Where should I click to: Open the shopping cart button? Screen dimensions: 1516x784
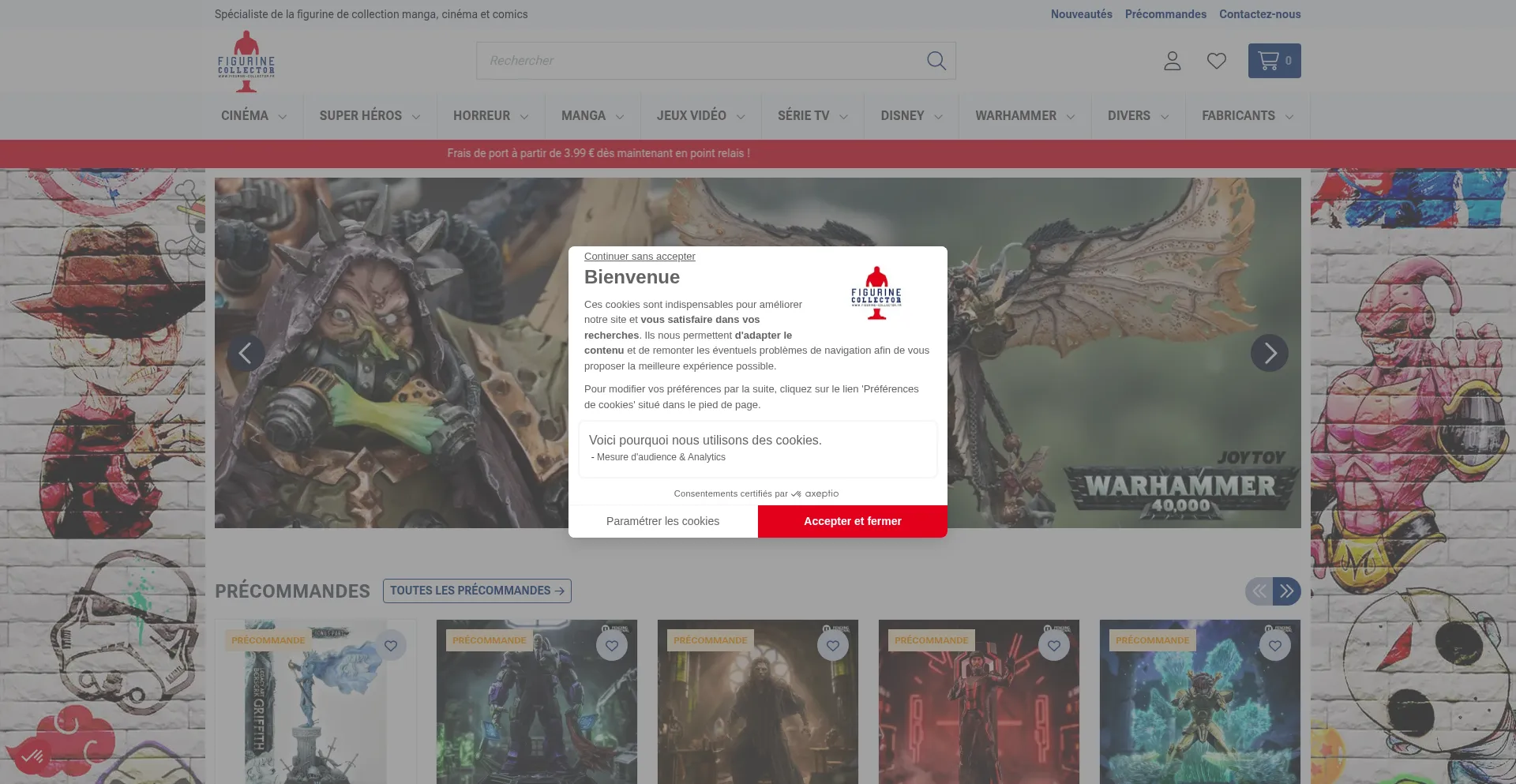[x=1274, y=61]
